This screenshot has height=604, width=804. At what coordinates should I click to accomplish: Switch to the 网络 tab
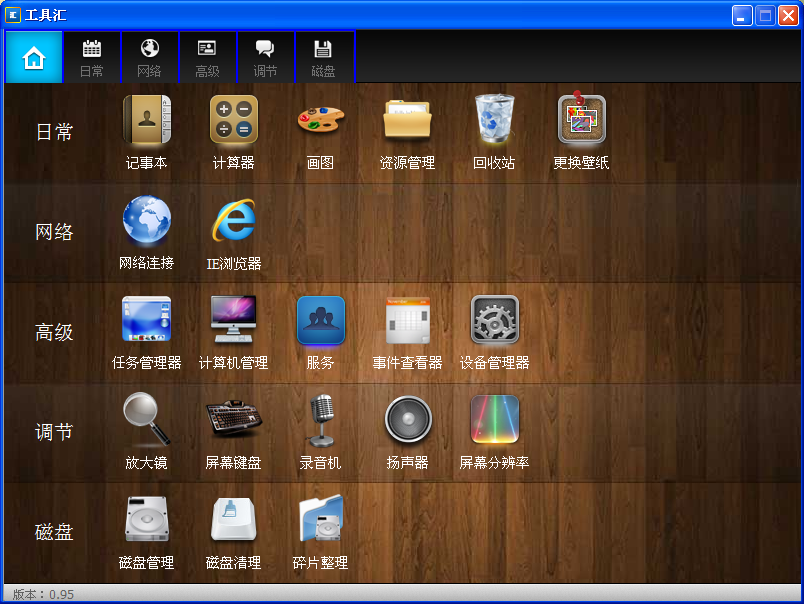(x=150, y=57)
